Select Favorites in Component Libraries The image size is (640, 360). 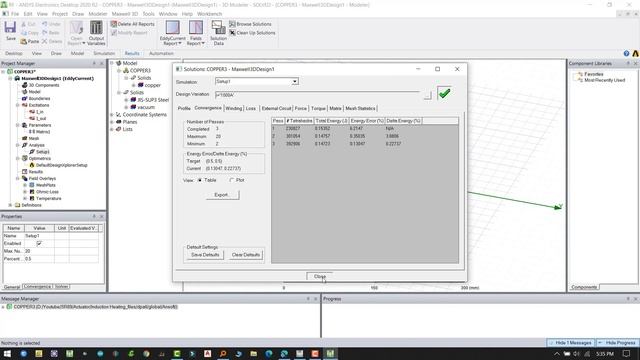(x=593, y=74)
